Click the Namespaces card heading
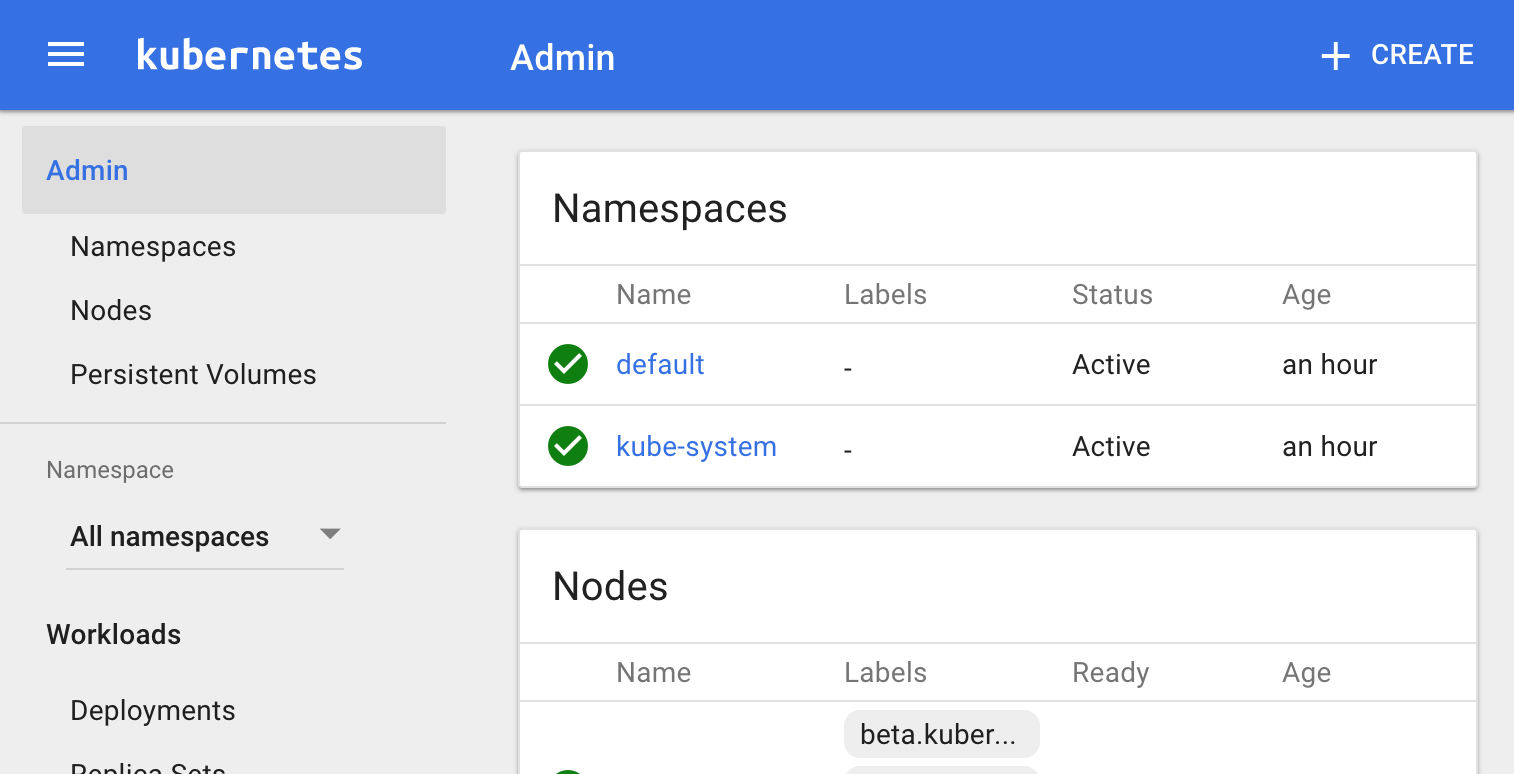 coord(670,209)
